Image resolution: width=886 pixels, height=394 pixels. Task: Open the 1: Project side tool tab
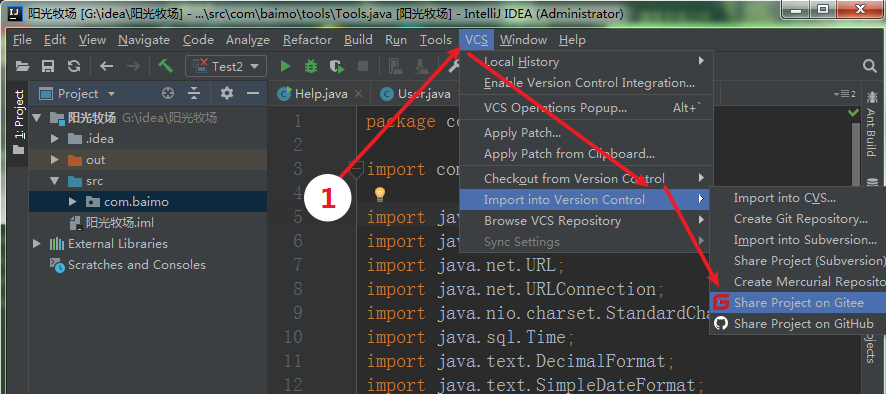pyautogui.click(x=19, y=122)
